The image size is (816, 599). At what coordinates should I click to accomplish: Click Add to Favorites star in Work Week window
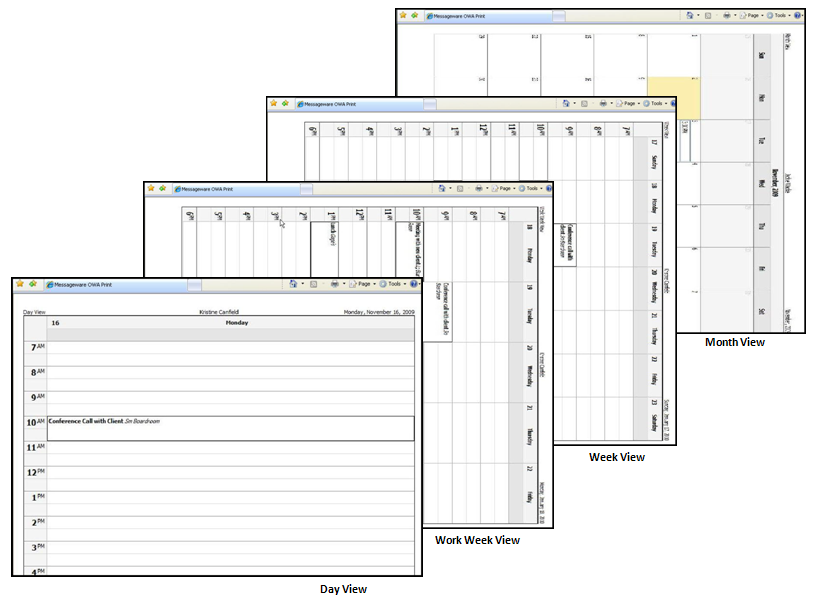point(163,188)
